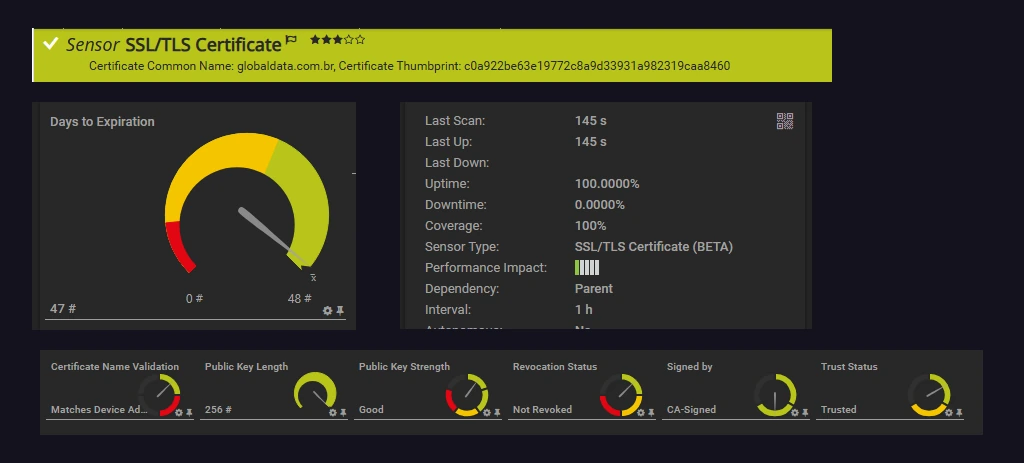Click the Parent dependency value
Viewport: 1024px width, 463px height.
[594, 289]
